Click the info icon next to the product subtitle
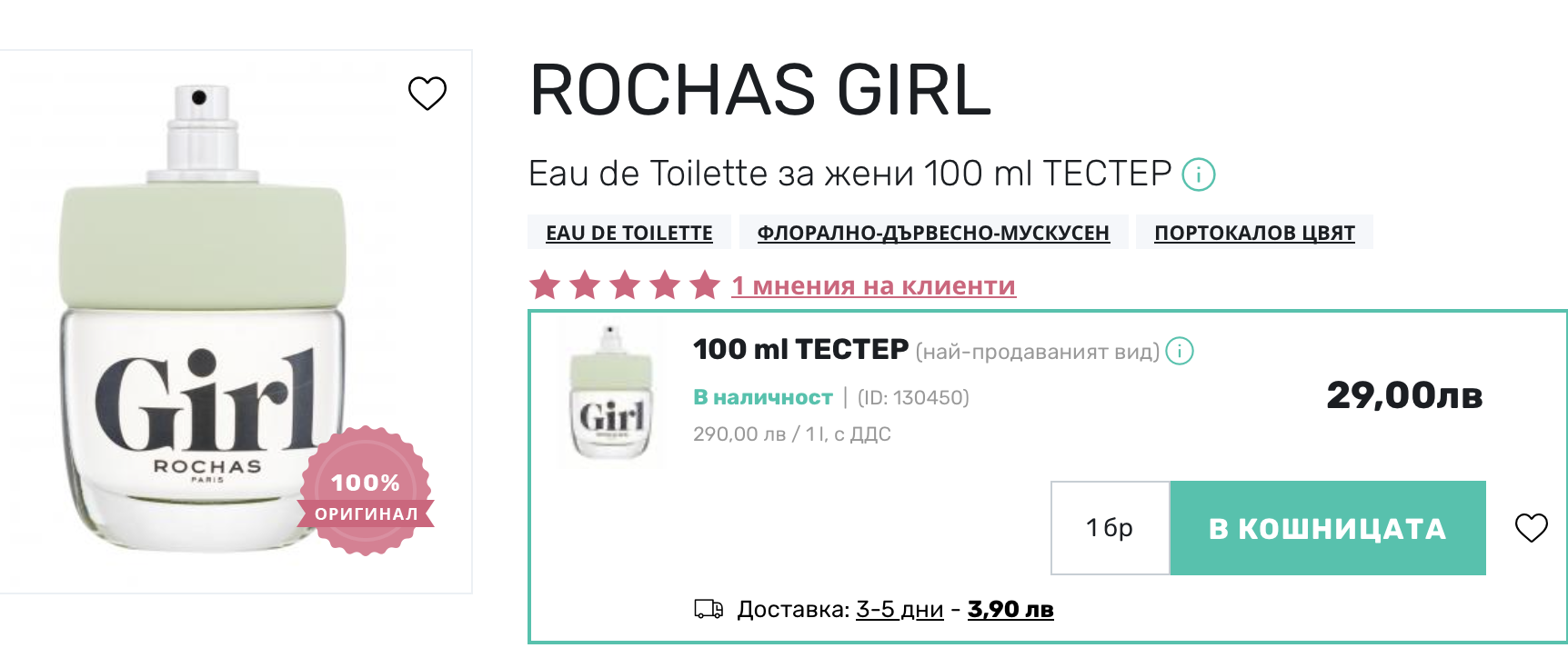Screen dimensions: 1568x658 pyautogui.click(x=1198, y=174)
